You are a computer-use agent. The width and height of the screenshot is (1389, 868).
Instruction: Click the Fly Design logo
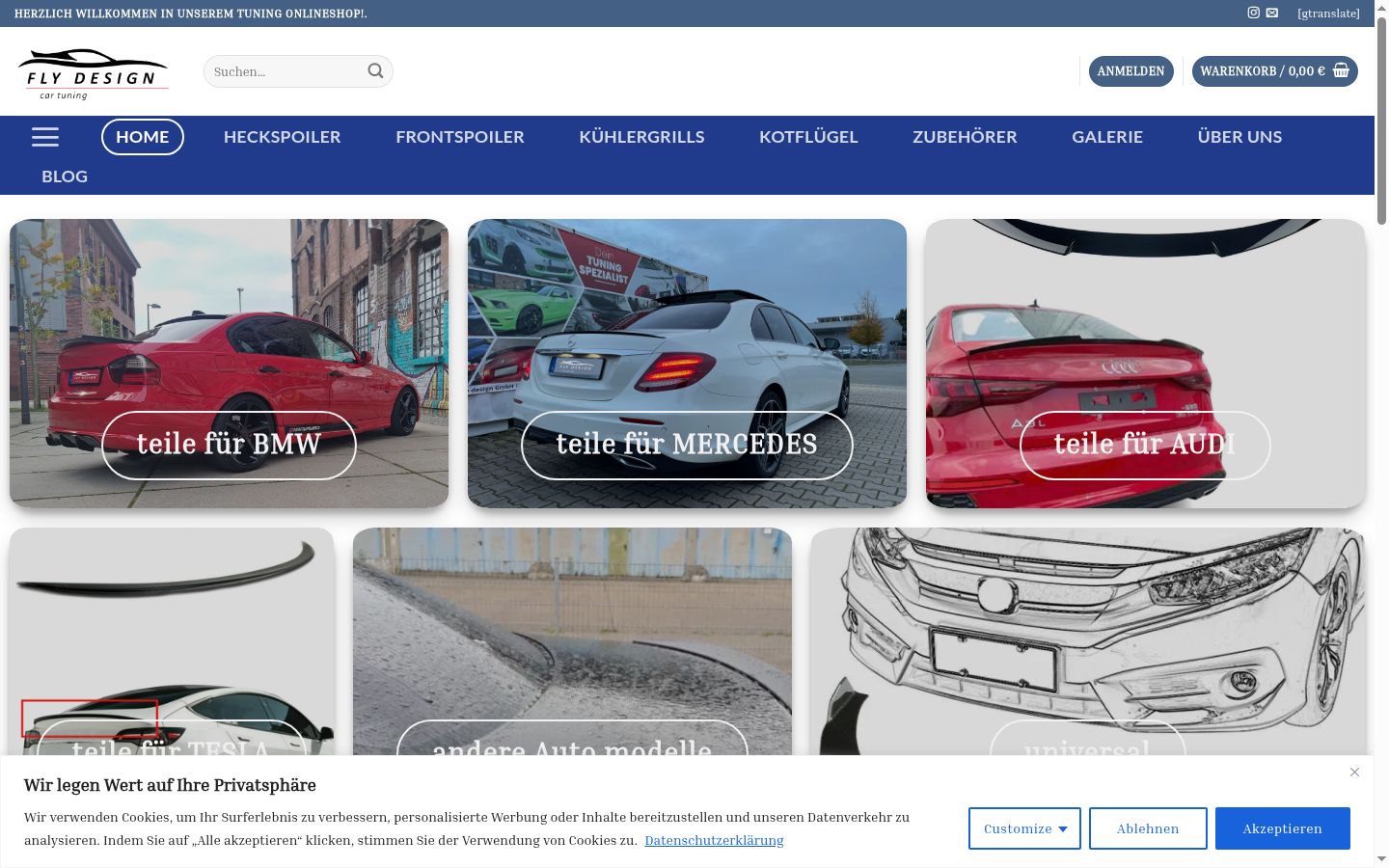[93, 73]
